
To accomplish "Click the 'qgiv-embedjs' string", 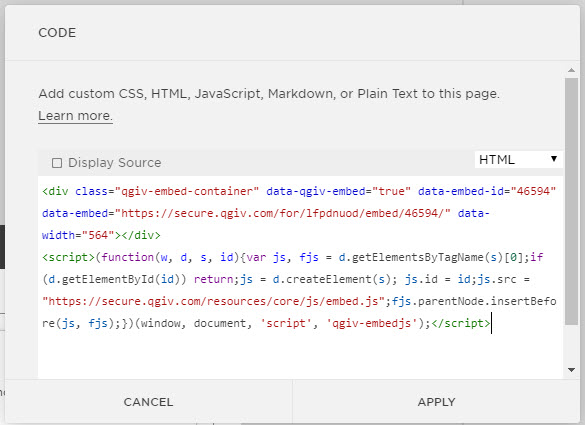I will (372, 323).
